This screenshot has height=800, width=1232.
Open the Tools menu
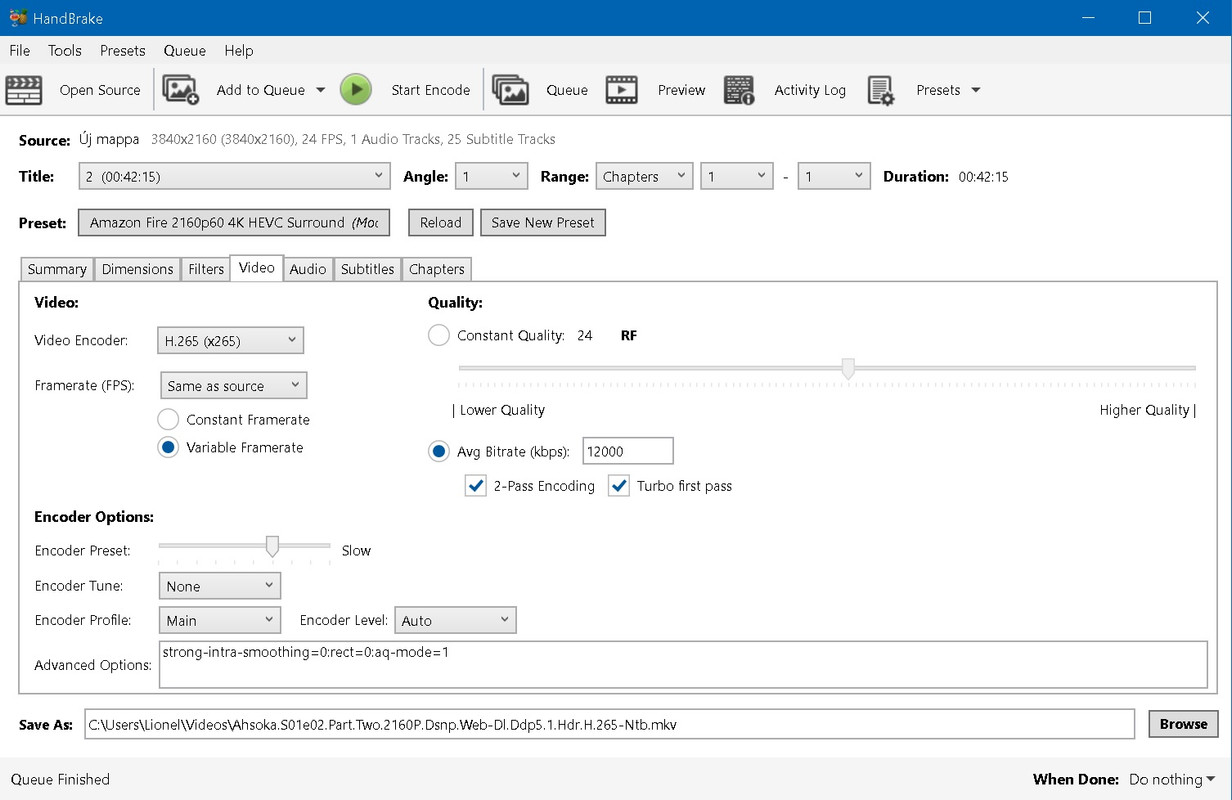pyautogui.click(x=65, y=50)
